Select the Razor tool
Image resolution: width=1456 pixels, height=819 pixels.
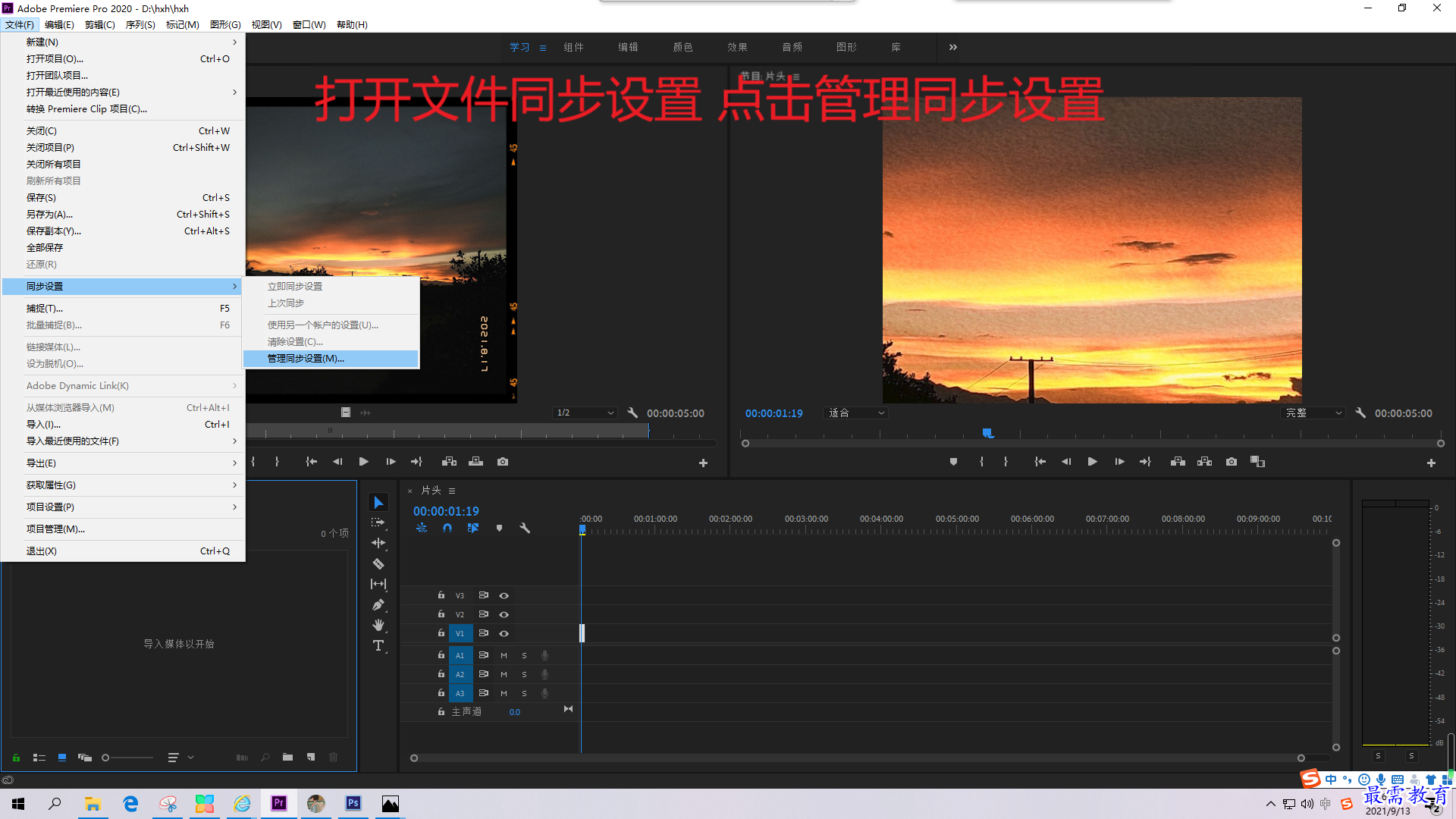coord(378,563)
